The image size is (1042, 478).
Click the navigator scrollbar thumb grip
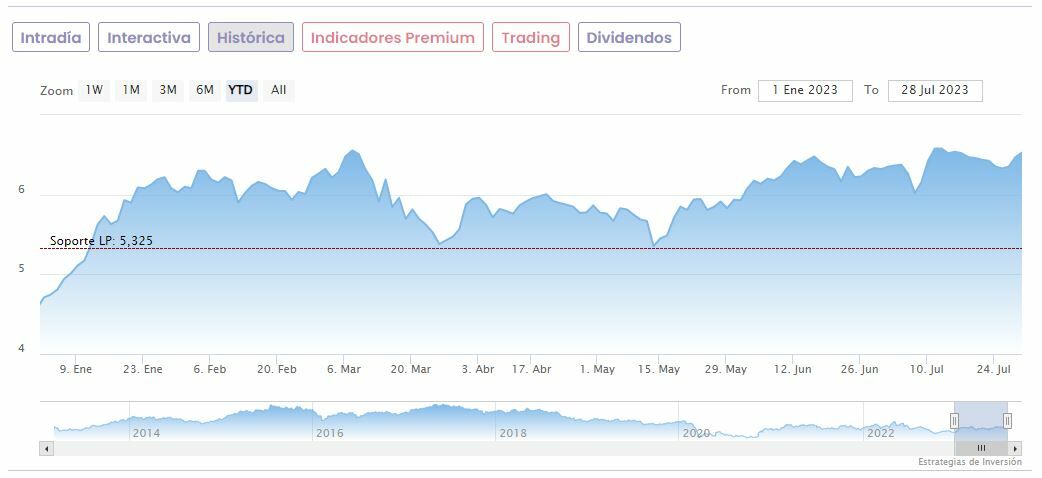coord(981,449)
